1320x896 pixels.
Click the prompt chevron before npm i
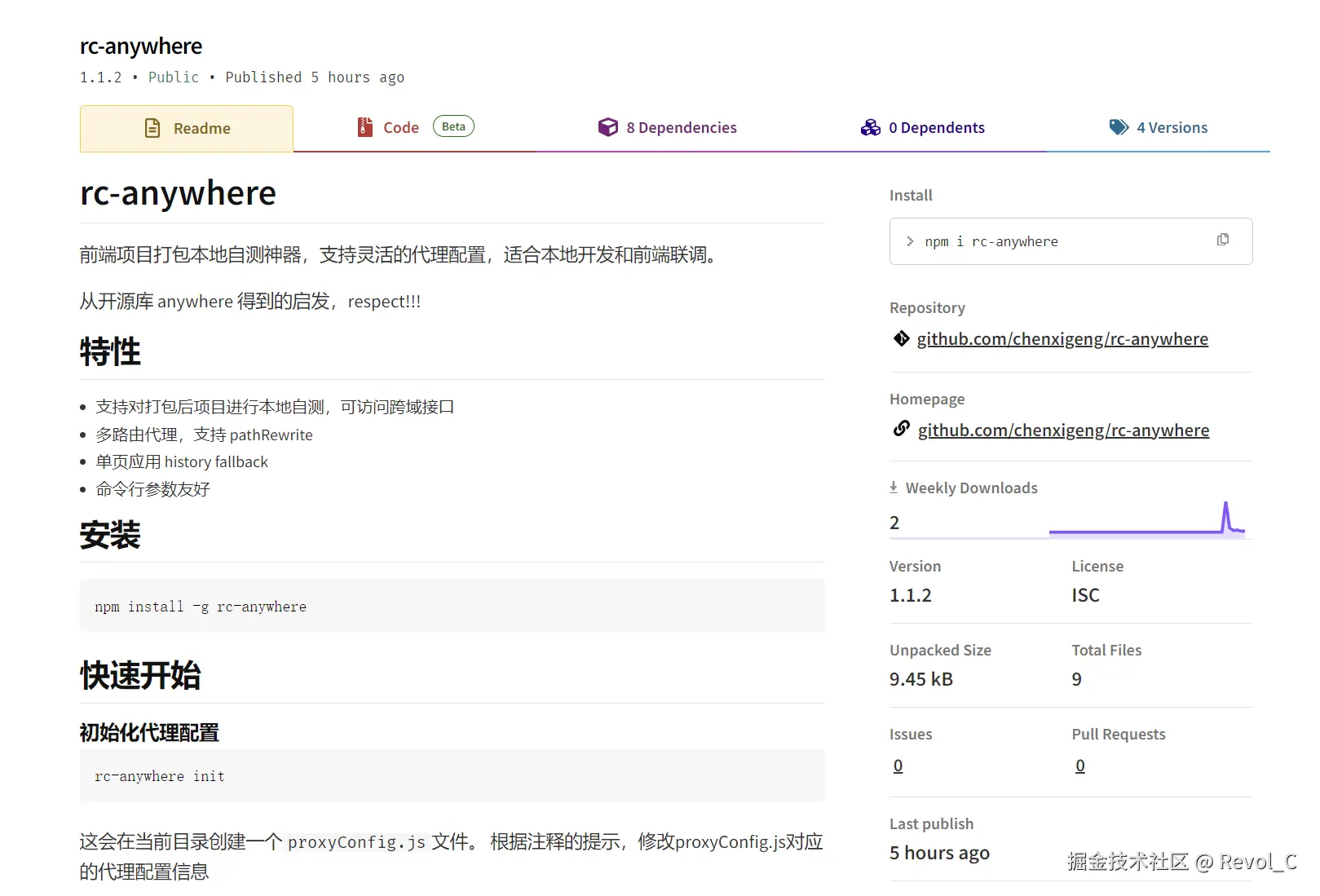(x=910, y=241)
